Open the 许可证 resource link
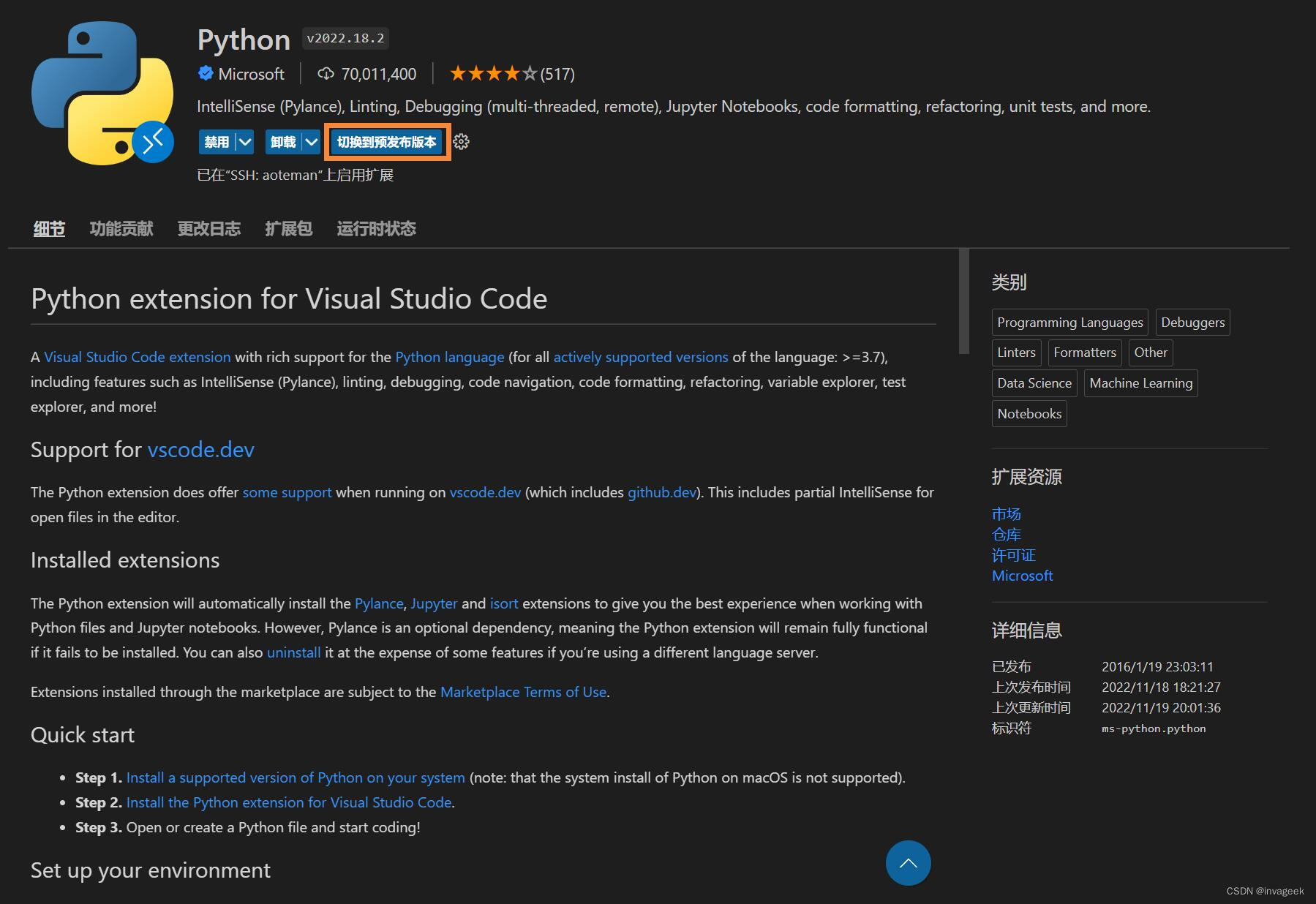The height and width of the screenshot is (904, 1316). coord(1014,555)
